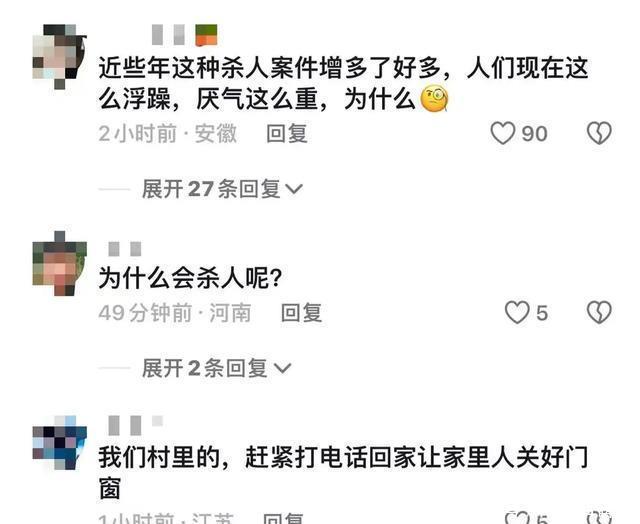Select the comment 我们村里的 text

pos(343,473)
